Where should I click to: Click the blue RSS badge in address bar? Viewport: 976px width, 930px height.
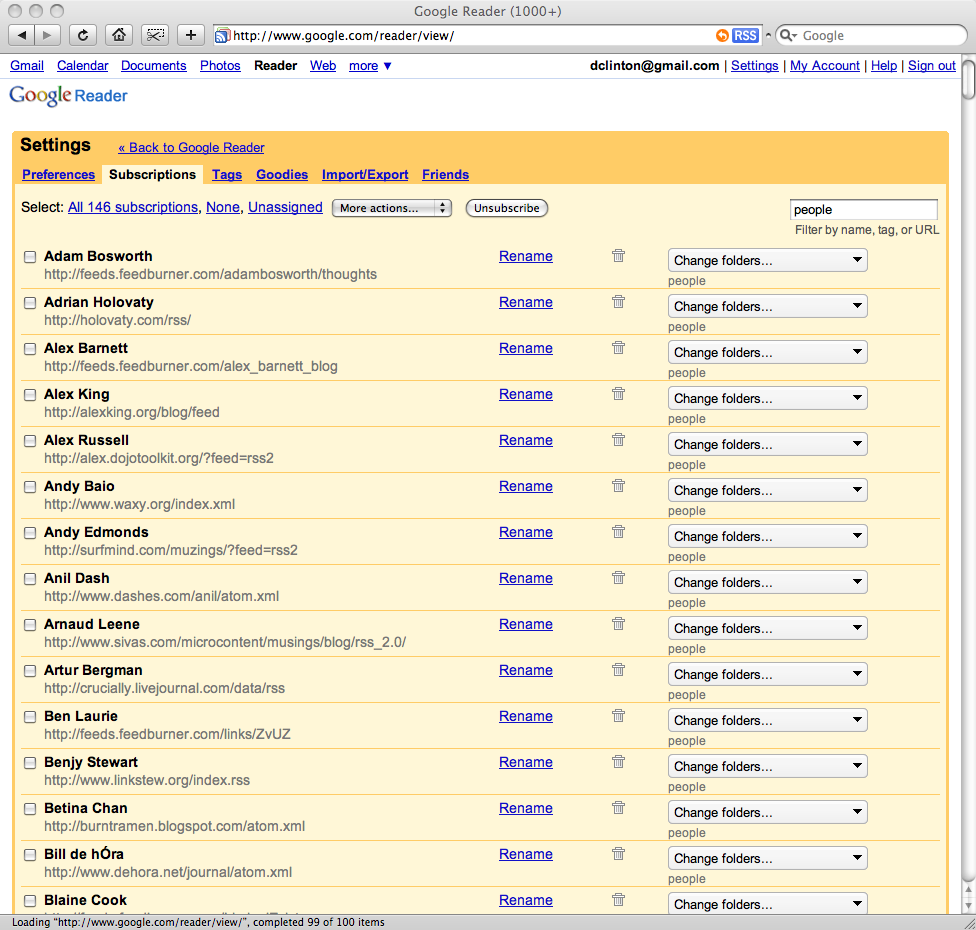click(x=745, y=35)
